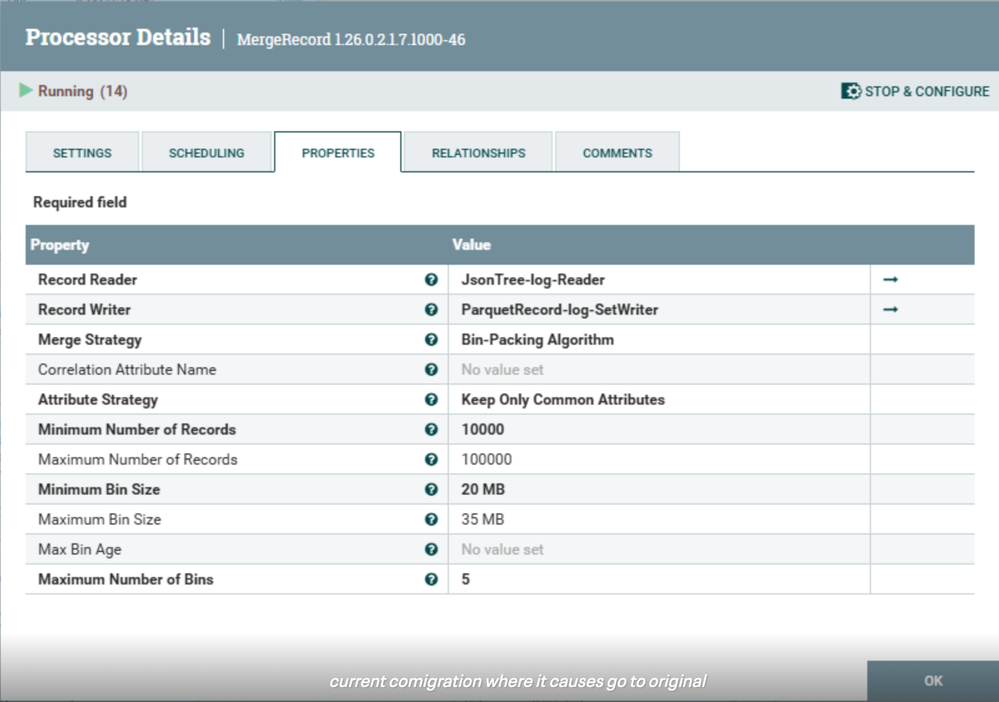Switch to the Comments tab
Image resolution: width=999 pixels, height=702 pixels.
click(617, 153)
